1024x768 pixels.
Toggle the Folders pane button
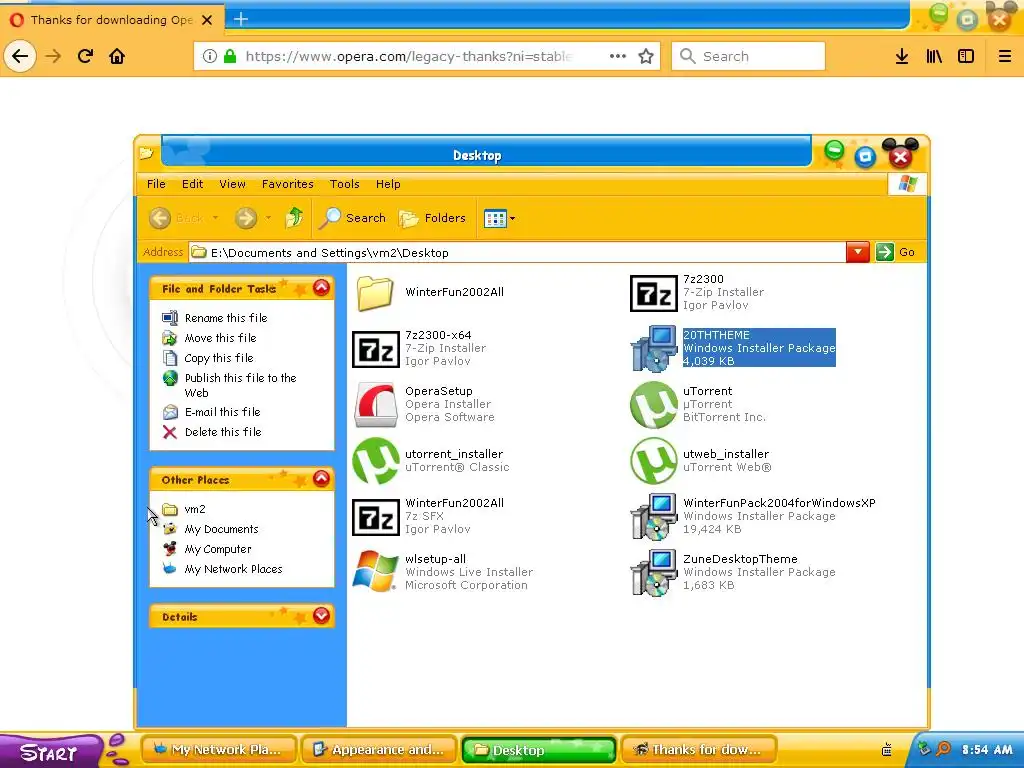(x=432, y=218)
